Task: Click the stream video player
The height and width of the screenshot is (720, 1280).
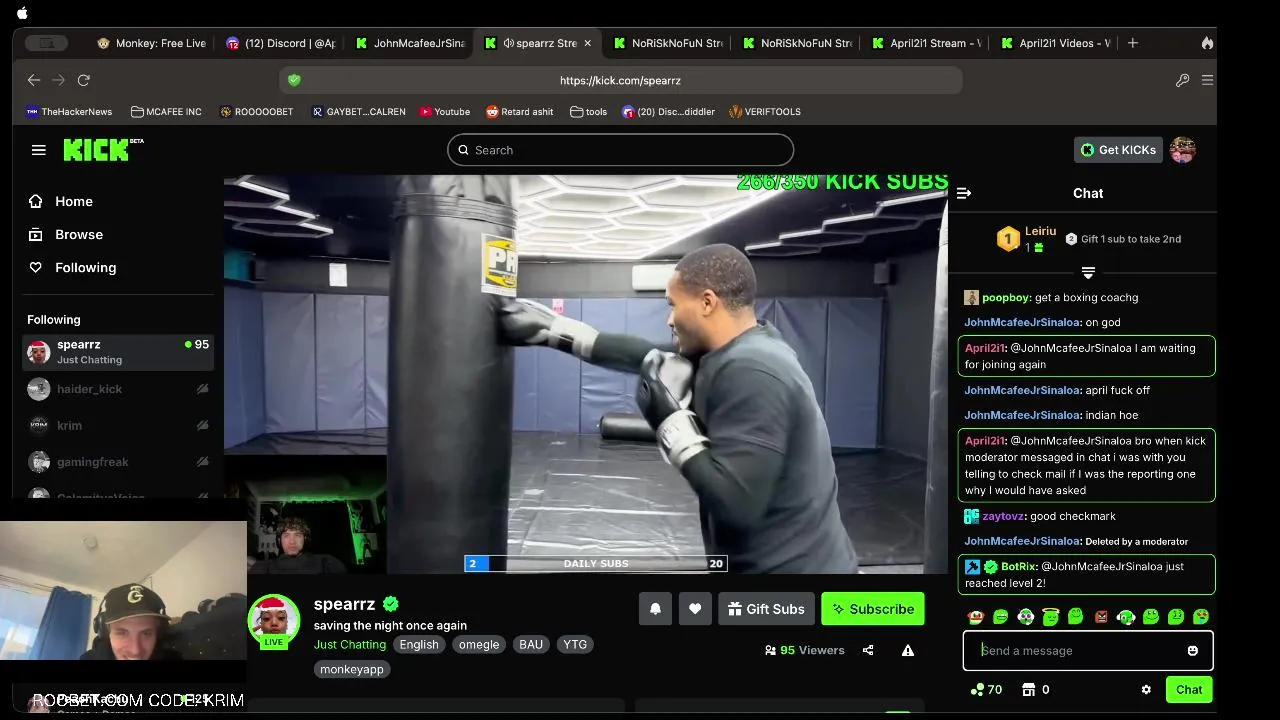Action: click(x=586, y=374)
